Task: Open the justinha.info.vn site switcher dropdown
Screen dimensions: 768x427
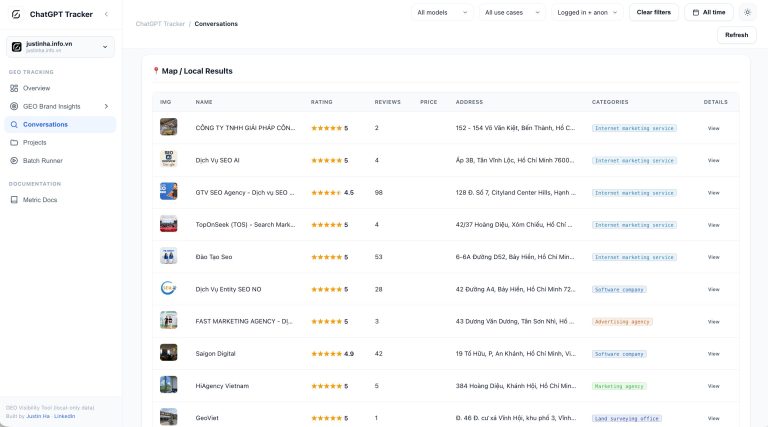Action: 60,47
